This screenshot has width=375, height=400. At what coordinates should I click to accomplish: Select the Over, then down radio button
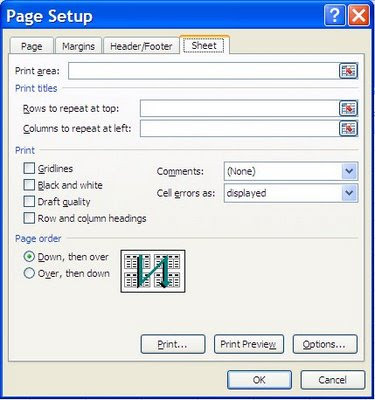pos(29,273)
